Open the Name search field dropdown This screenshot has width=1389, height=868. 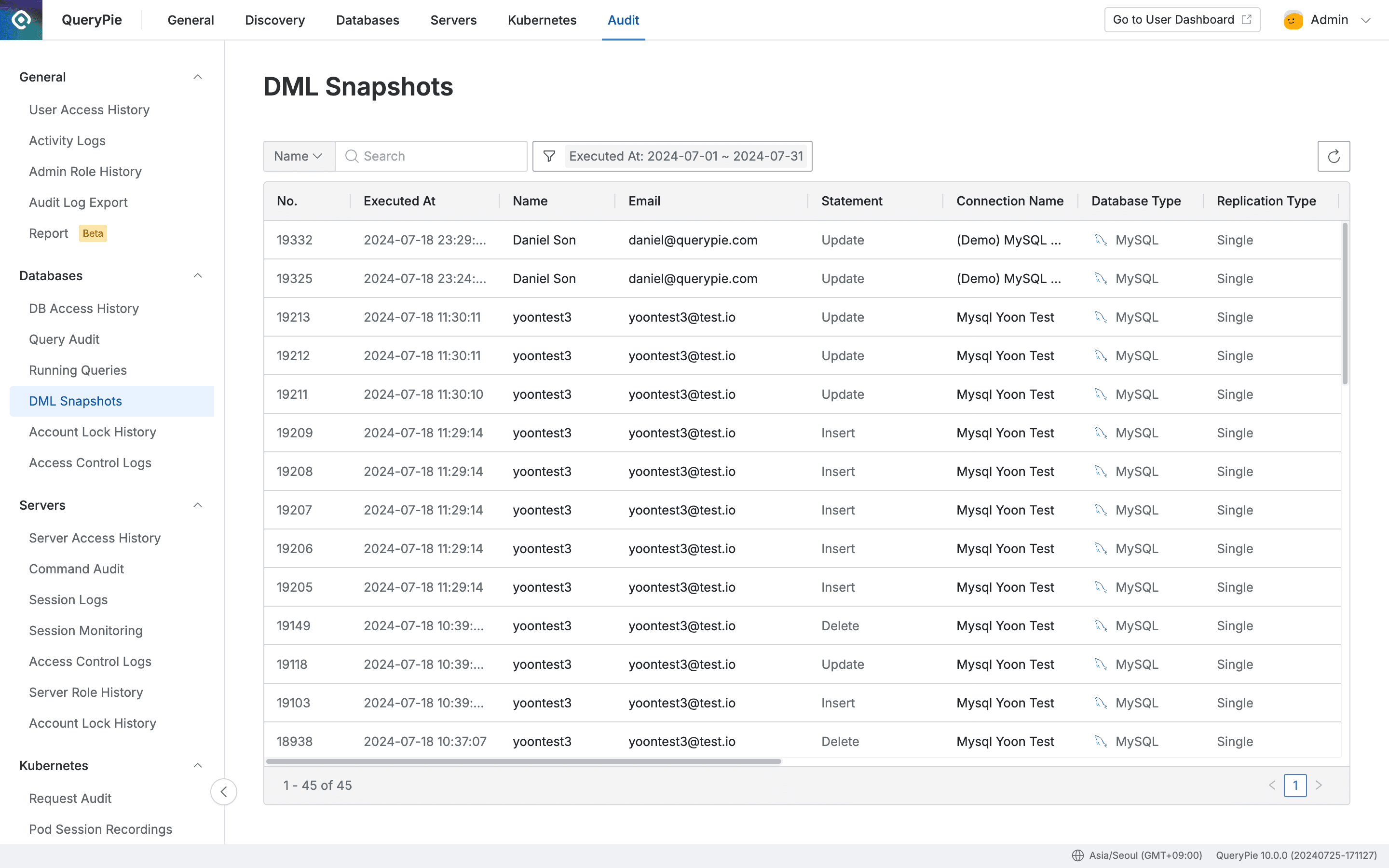(298, 156)
